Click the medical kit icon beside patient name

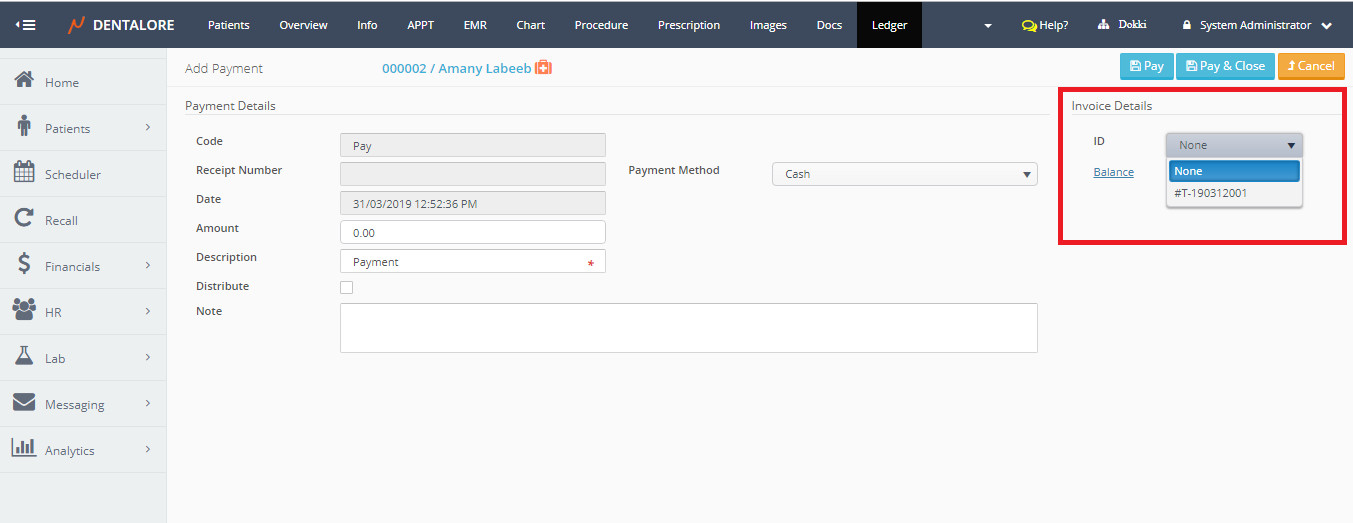(x=544, y=68)
